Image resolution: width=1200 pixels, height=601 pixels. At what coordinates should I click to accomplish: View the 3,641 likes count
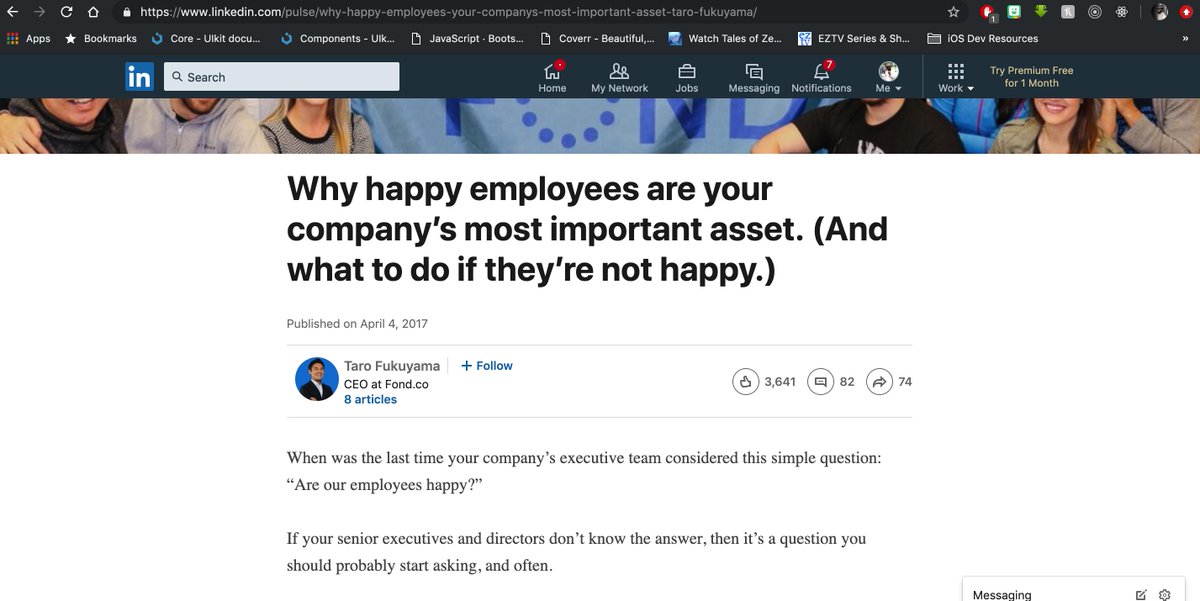point(780,381)
